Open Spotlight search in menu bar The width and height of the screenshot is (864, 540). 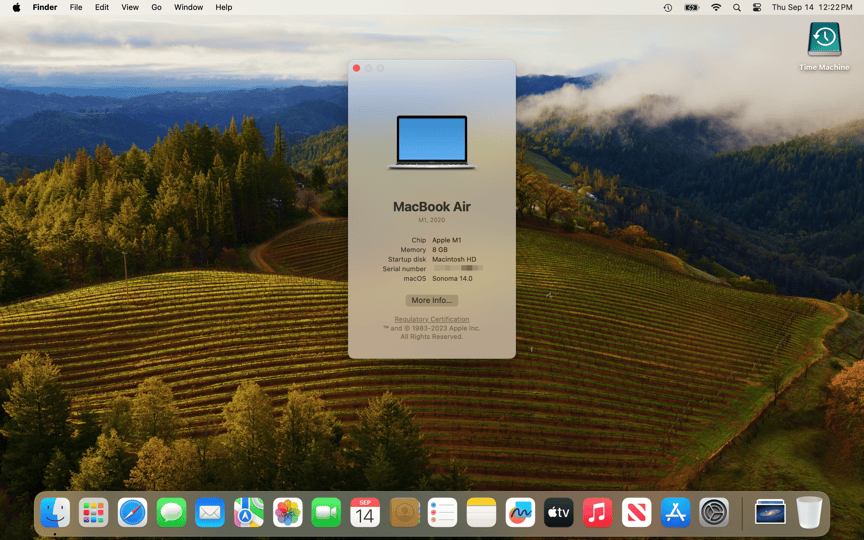click(737, 7)
